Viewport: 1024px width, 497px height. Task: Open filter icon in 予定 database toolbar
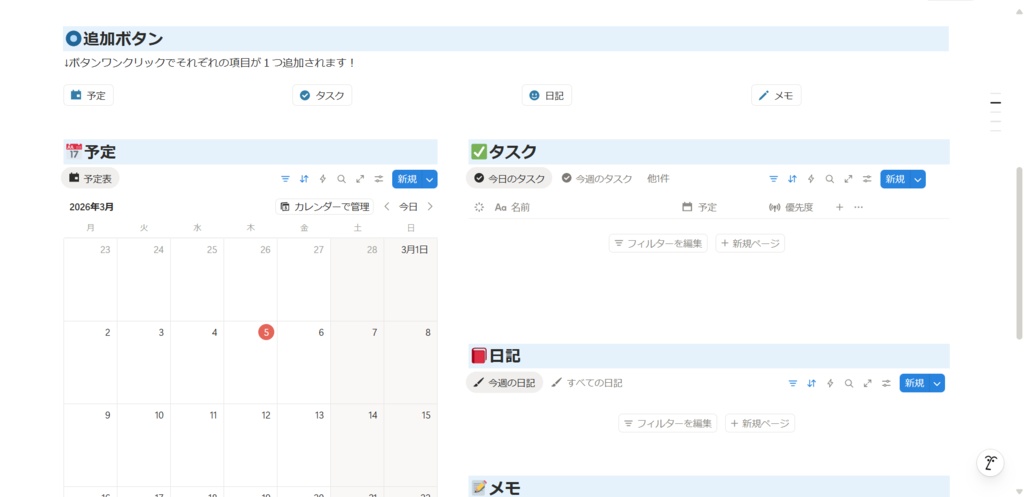click(x=285, y=179)
